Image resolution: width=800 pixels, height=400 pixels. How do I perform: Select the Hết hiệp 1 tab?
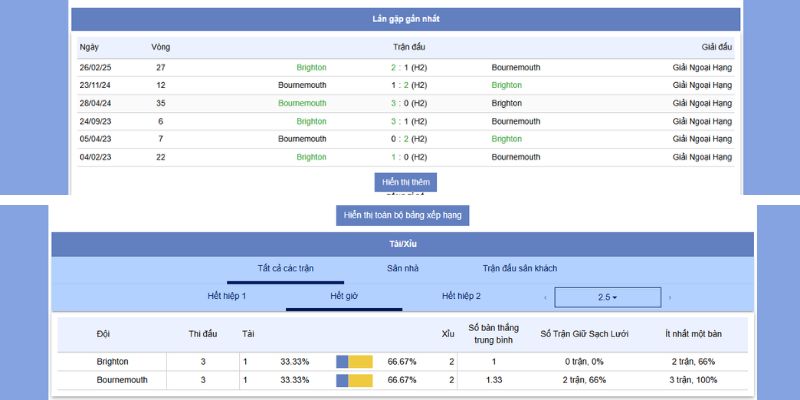227,296
